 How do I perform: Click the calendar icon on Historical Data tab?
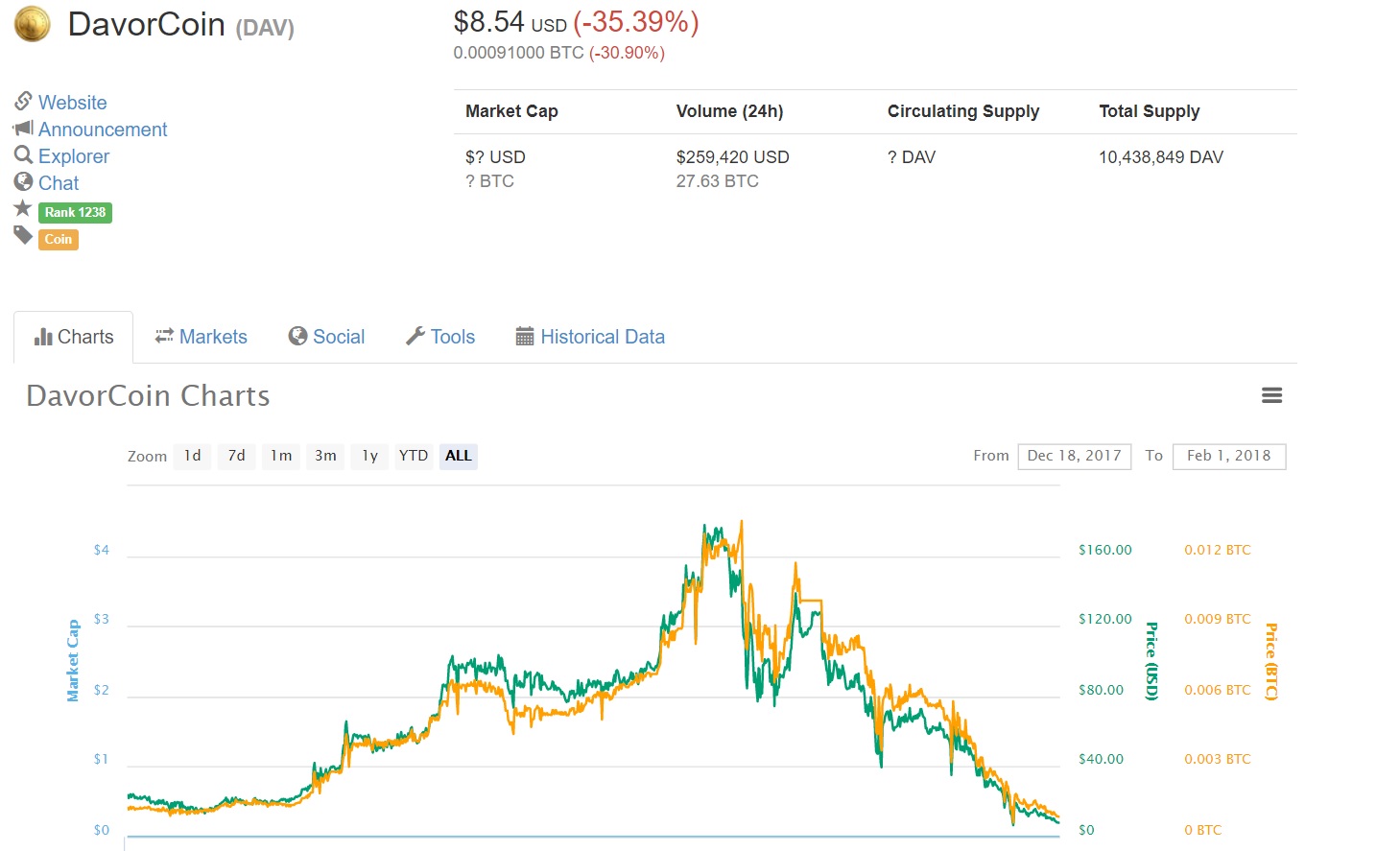(525, 336)
